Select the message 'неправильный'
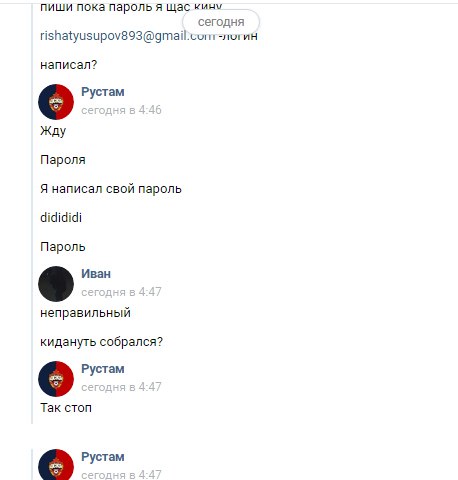458x480 pixels. [x=85, y=313]
